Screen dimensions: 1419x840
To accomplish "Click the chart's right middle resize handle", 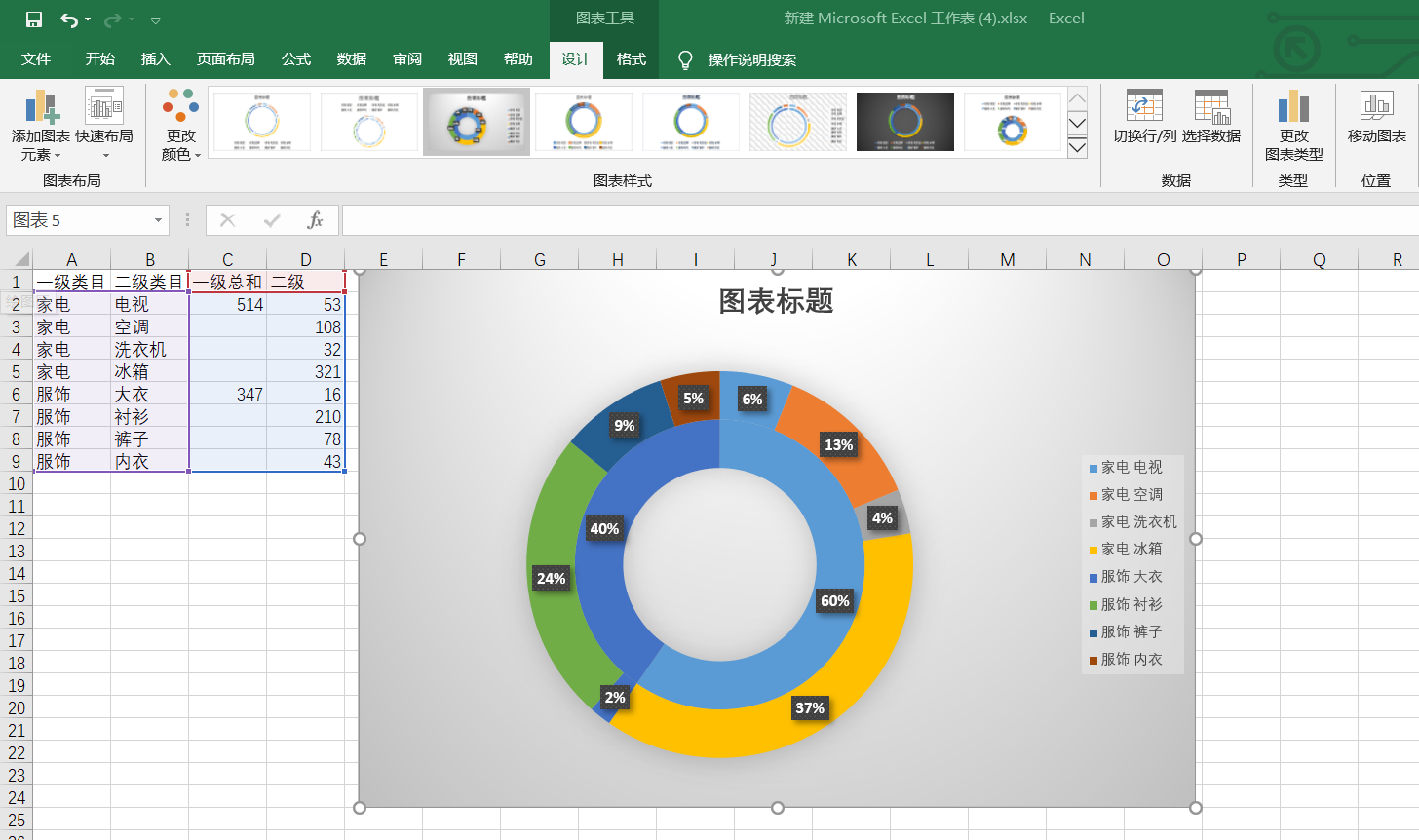I will tap(1196, 539).
